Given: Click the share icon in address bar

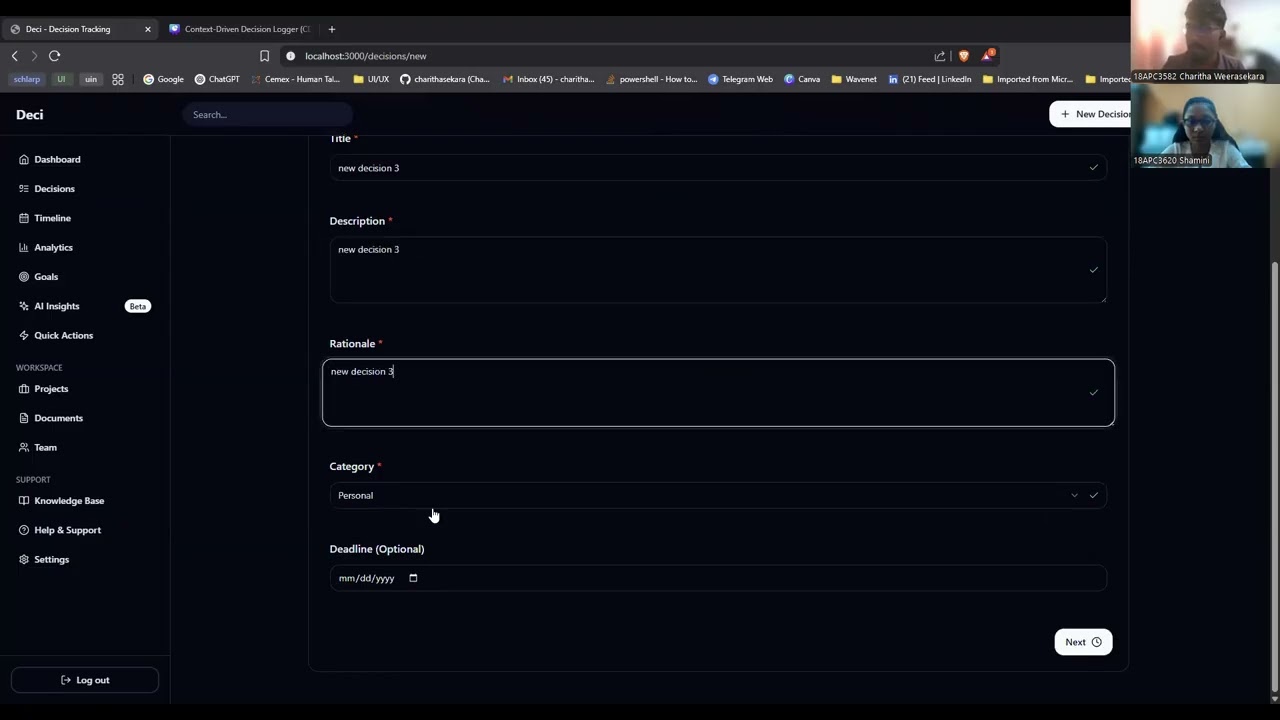Looking at the screenshot, I should pos(940,56).
